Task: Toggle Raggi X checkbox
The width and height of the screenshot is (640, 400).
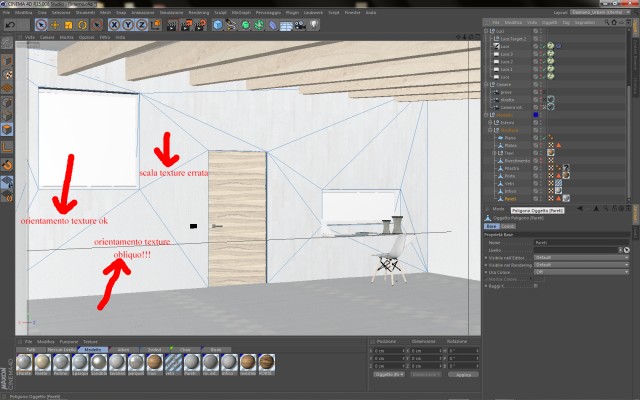Action: [x=536, y=286]
